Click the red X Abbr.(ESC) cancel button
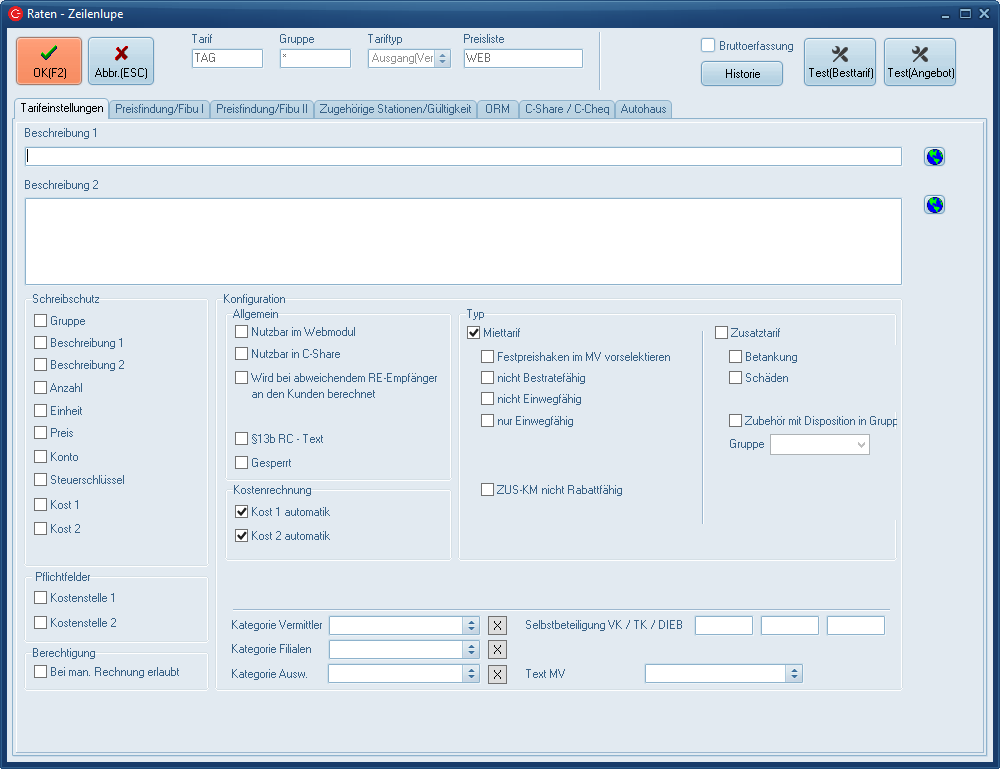The width and height of the screenshot is (1000, 770). [x=121, y=61]
